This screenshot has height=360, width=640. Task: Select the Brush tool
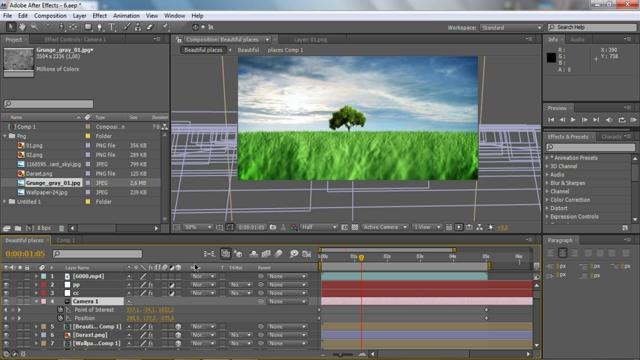click(127, 27)
